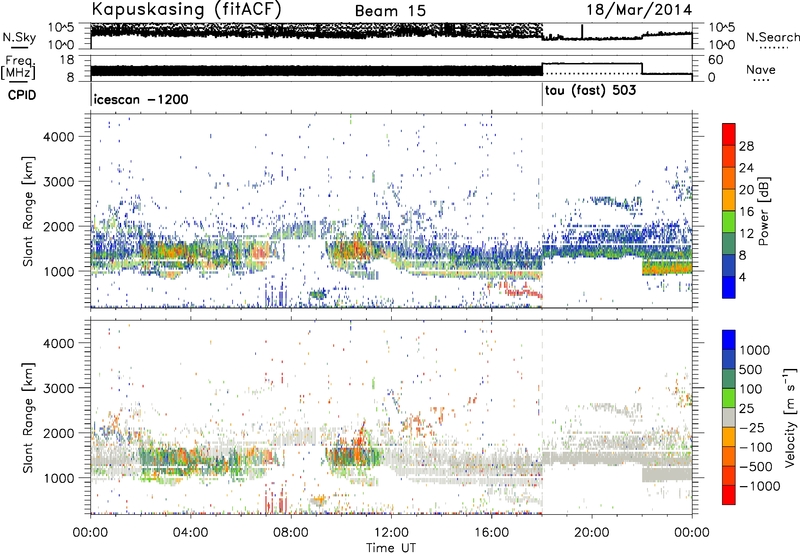Screen dimensions: 800x554
Task: Pick the red top segment of power colorbar
Action: click(729, 134)
